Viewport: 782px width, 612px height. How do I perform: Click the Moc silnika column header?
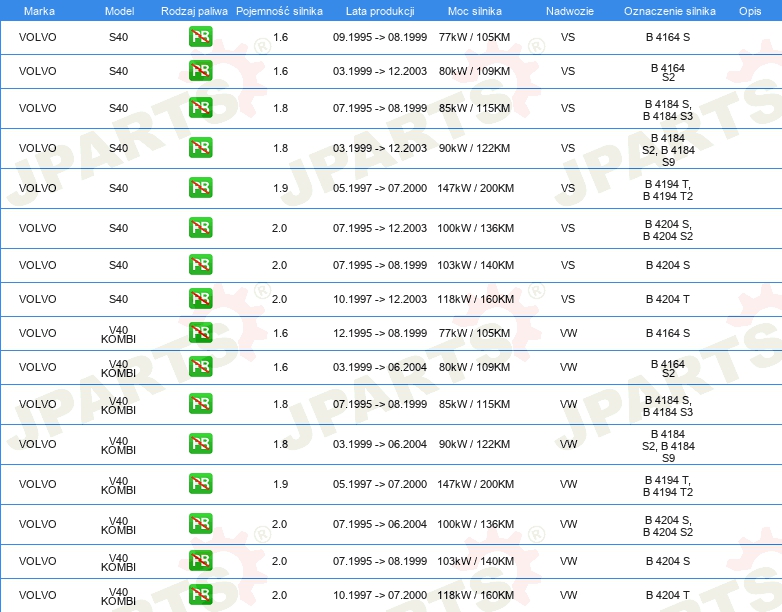coord(474,11)
